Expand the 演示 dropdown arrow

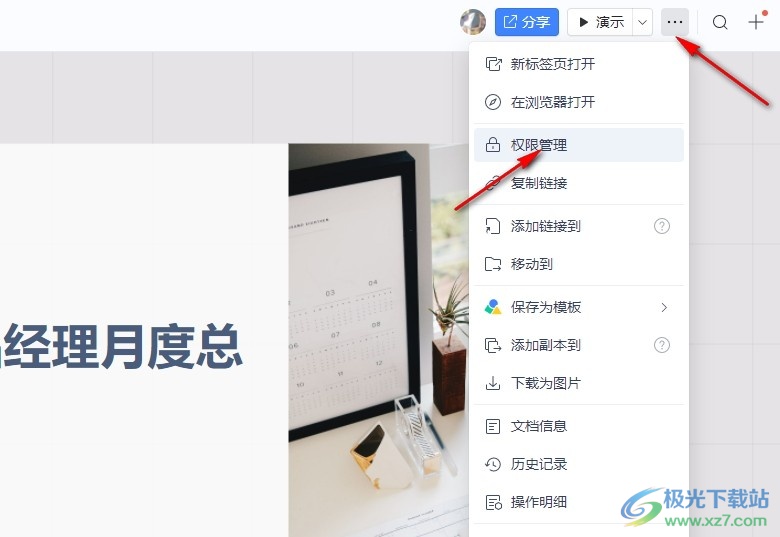click(643, 22)
